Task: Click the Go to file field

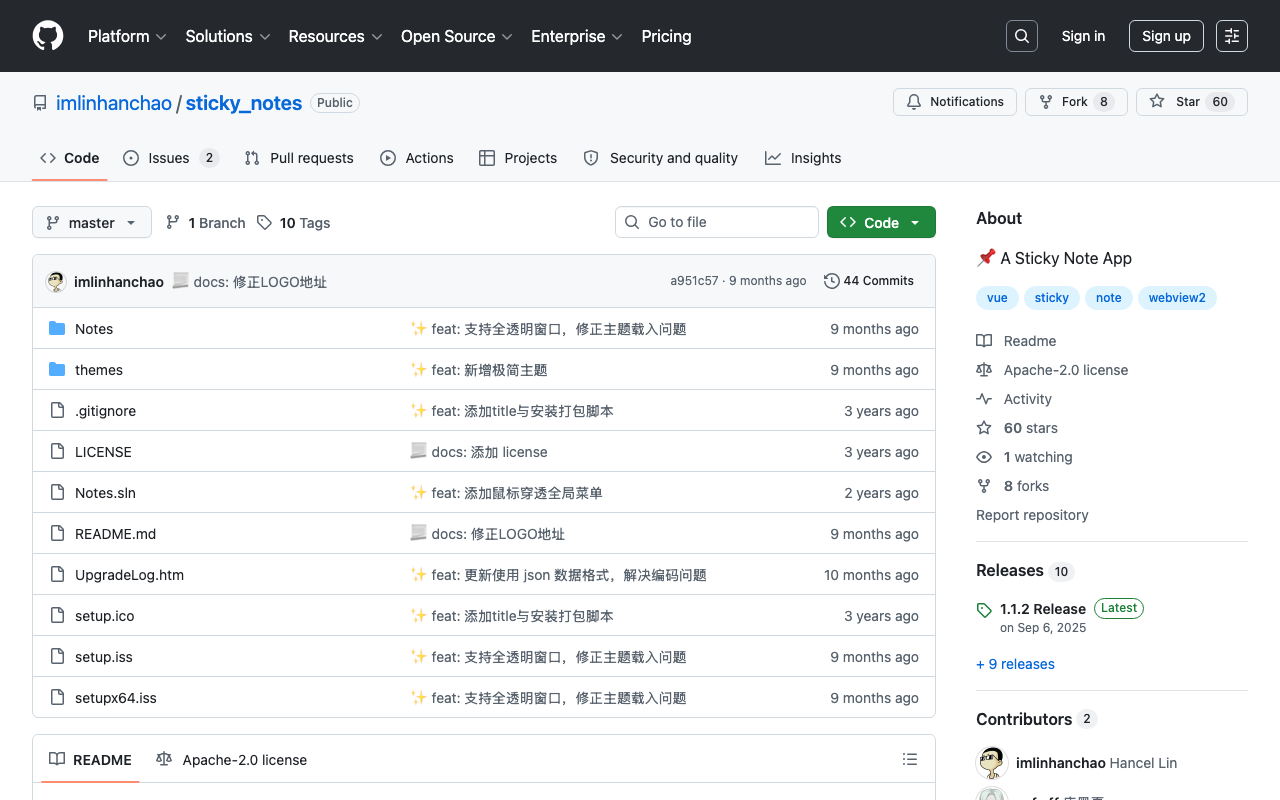Action: coord(717,222)
